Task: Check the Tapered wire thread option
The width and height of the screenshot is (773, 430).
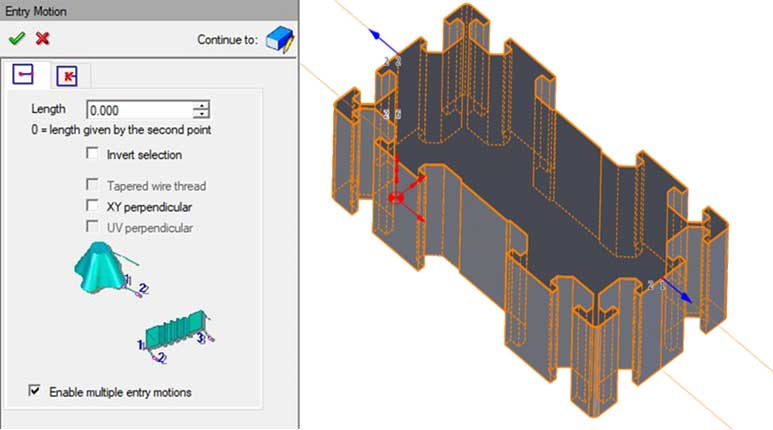Action: 93,185
